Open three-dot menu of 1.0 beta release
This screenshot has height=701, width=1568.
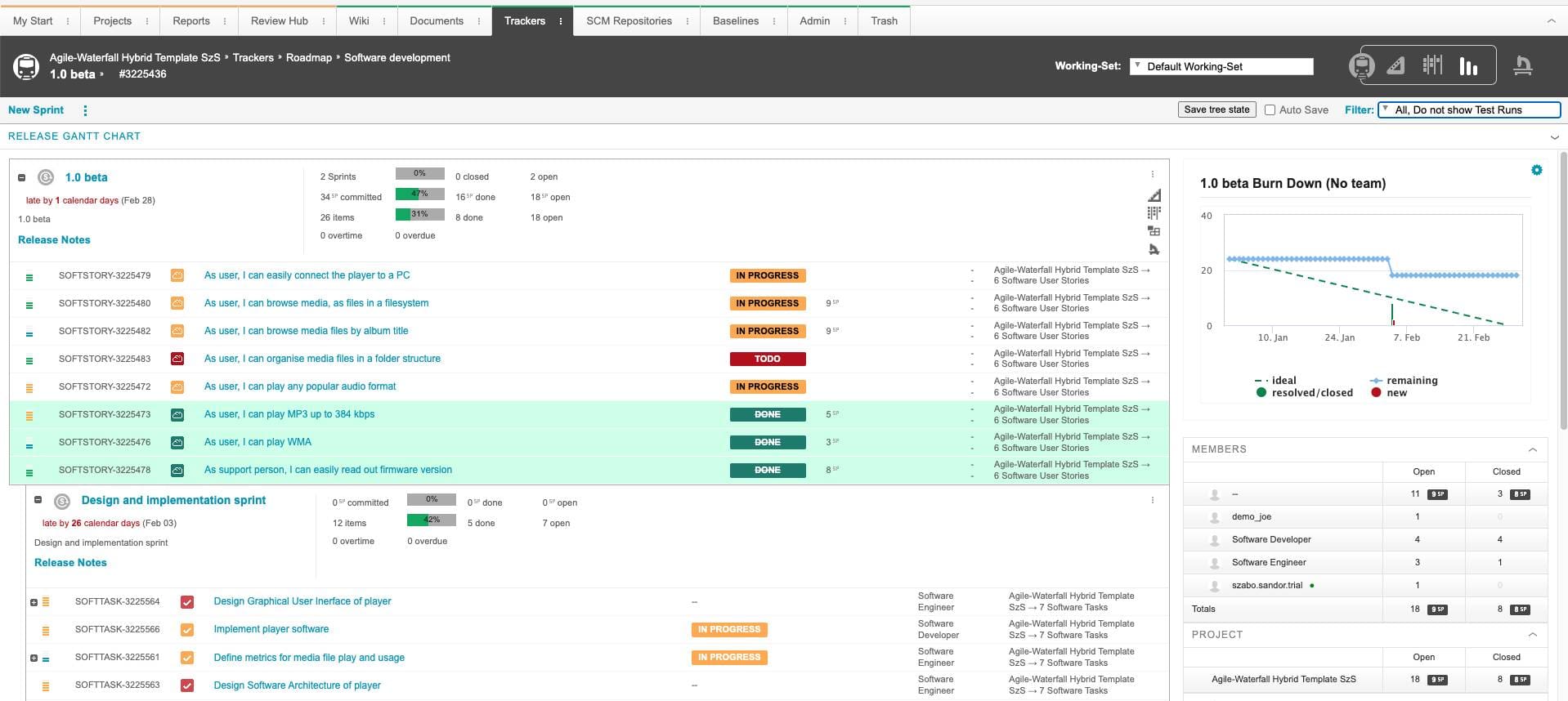pos(1153,174)
